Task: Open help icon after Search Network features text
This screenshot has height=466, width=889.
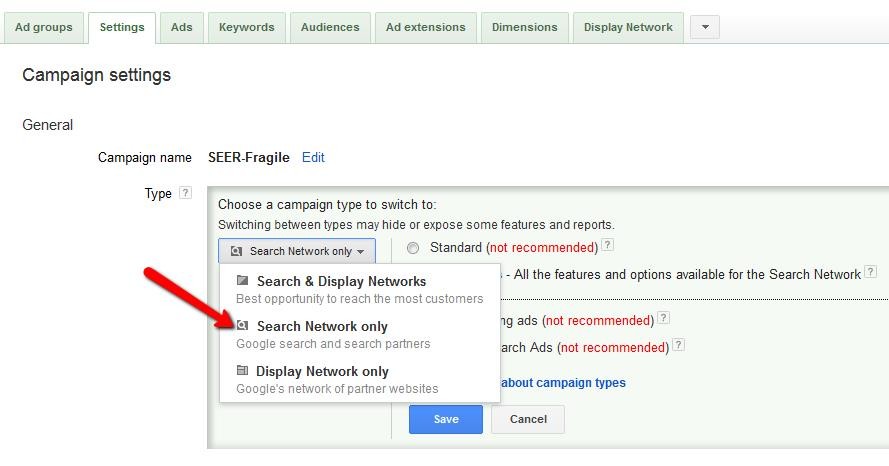Action: 871,272
